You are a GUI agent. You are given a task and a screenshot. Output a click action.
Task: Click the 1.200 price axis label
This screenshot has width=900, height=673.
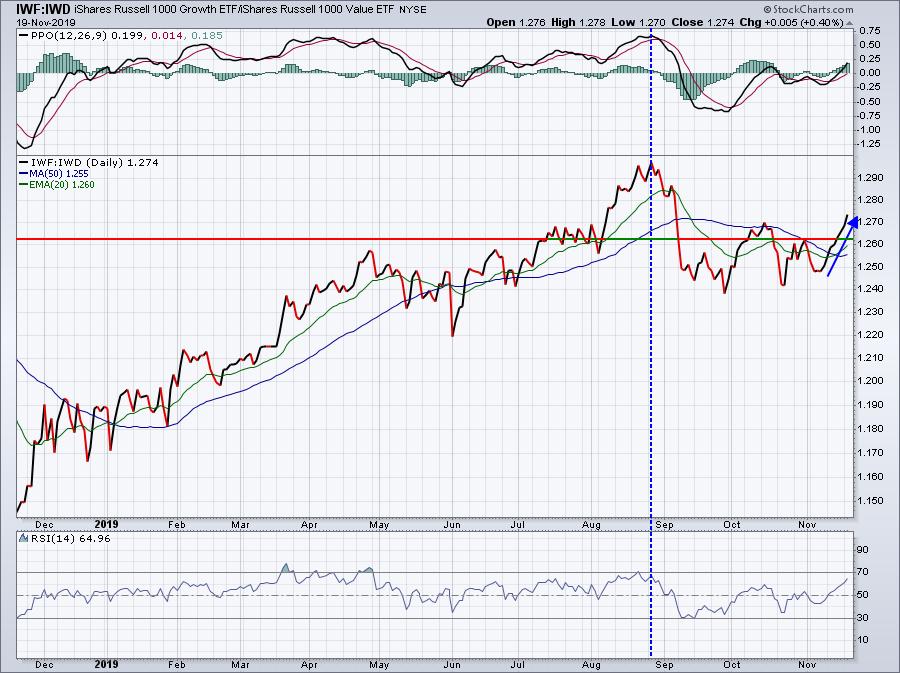(870, 380)
